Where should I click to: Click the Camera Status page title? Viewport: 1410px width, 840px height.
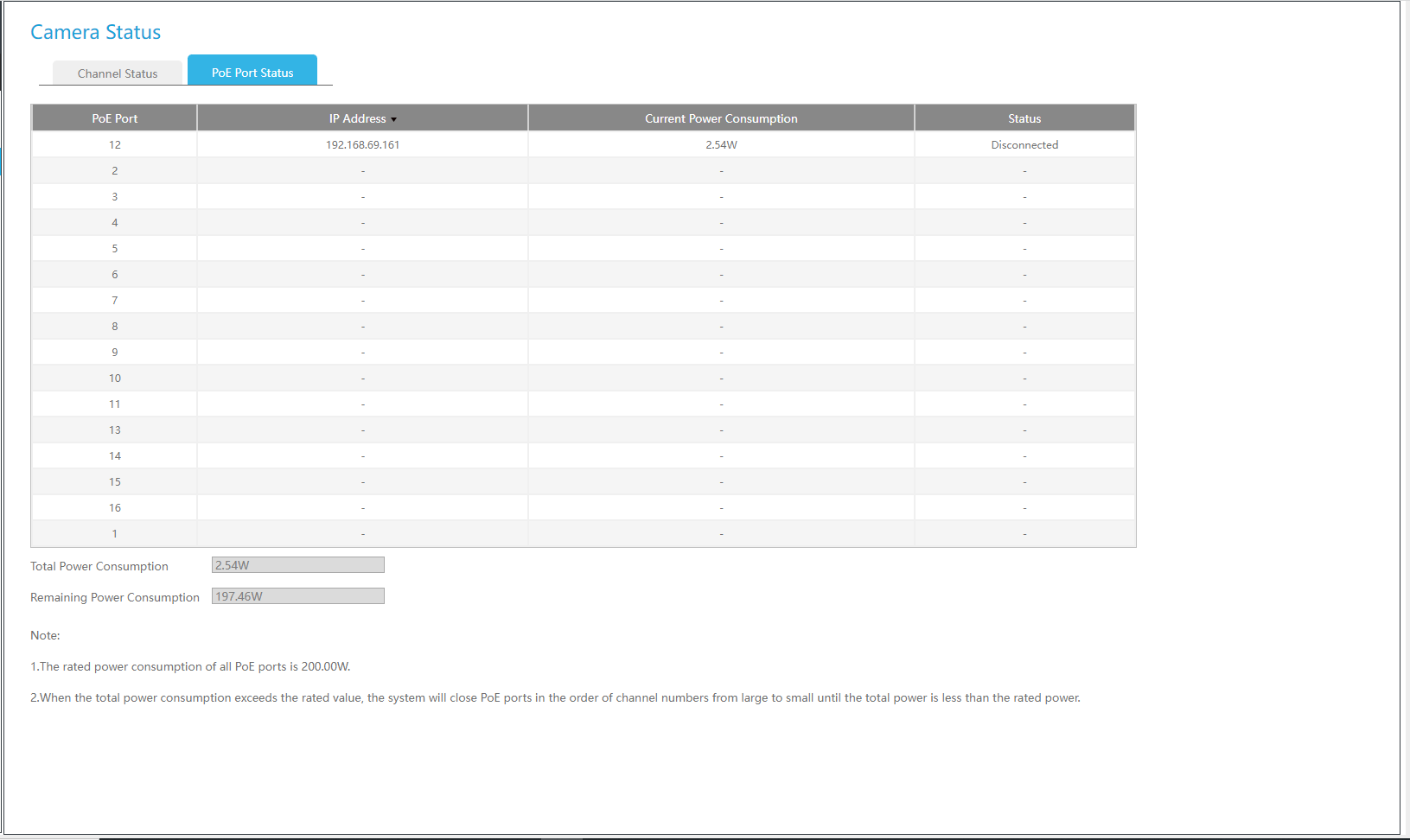(96, 32)
